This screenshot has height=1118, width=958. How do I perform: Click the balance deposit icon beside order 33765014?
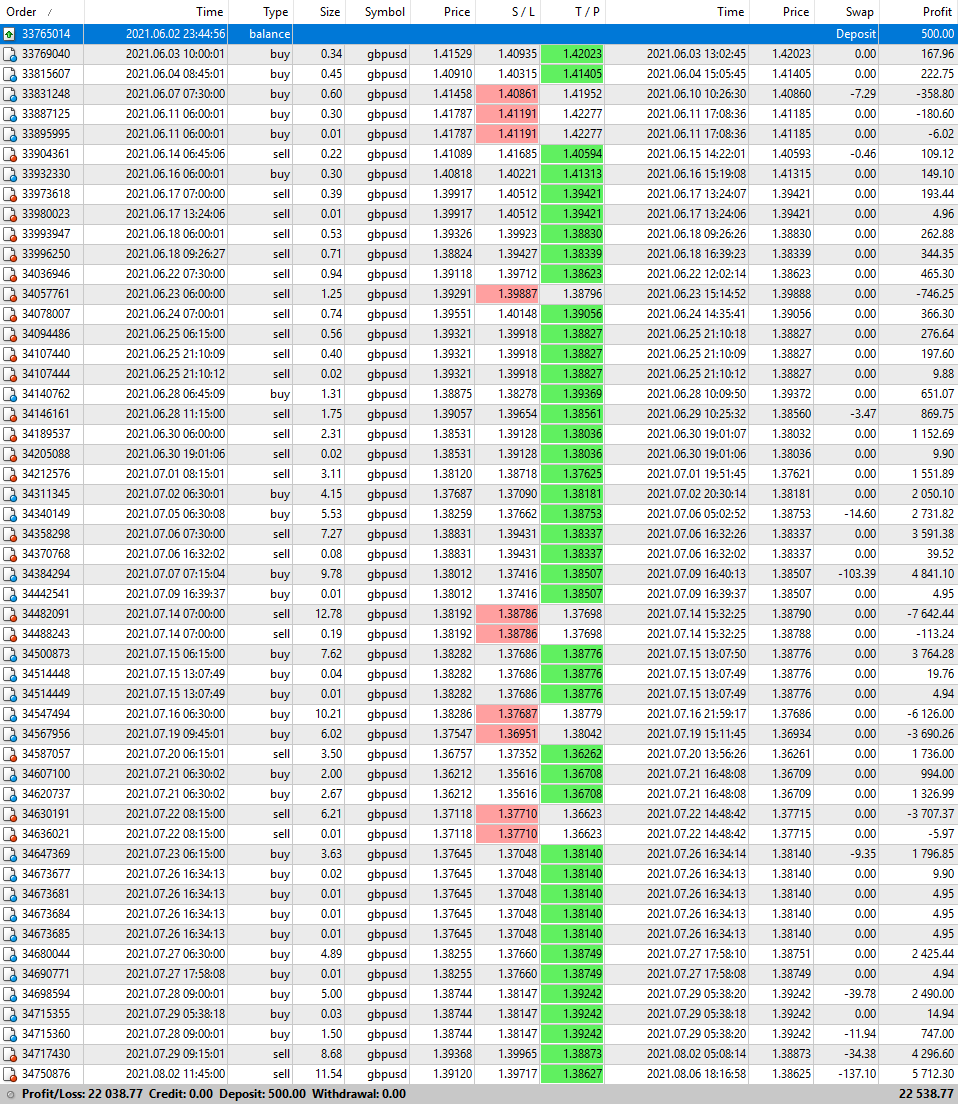pos(9,34)
